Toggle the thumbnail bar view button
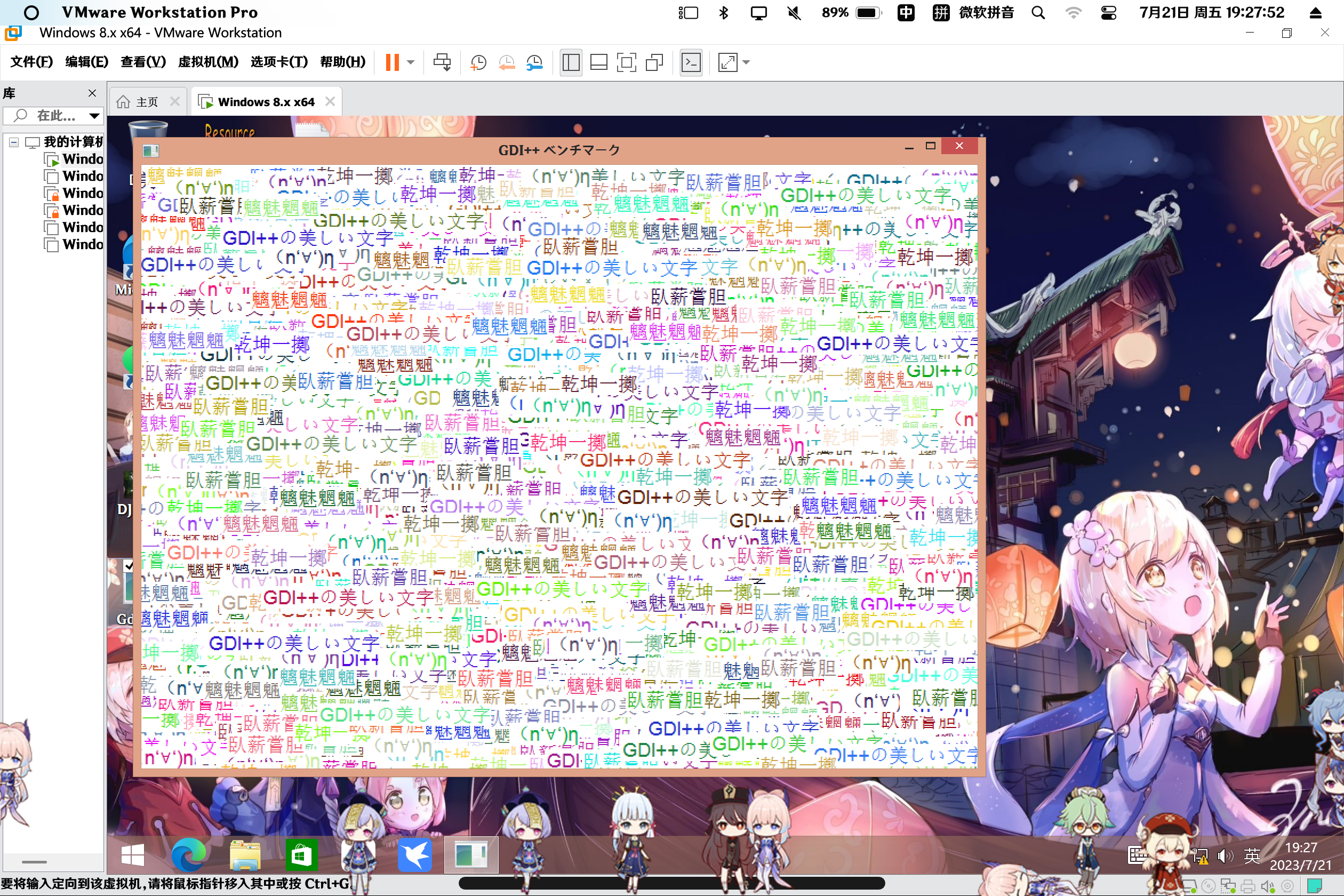Viewport: 1344px width, 896px height. click(598, 62)
